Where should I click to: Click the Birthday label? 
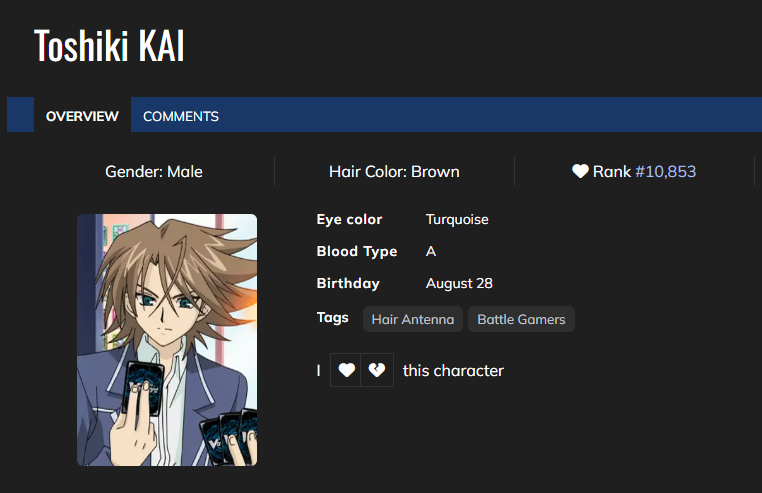click(x=348, y=283)
